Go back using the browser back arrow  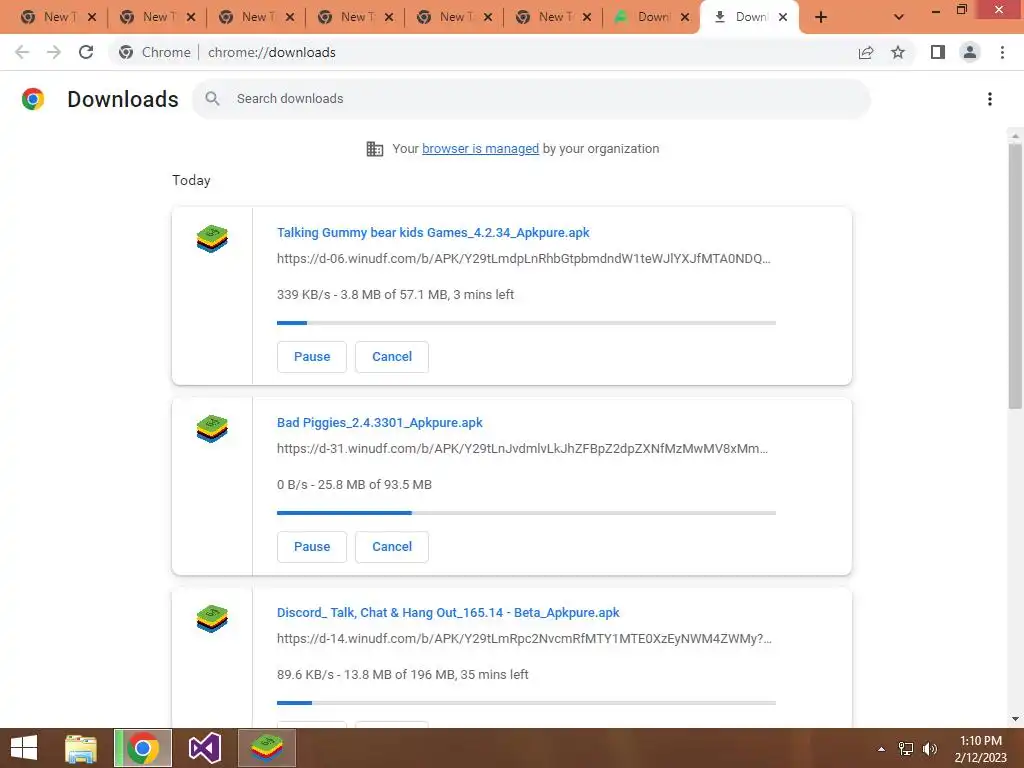click(x=22, y=52)
